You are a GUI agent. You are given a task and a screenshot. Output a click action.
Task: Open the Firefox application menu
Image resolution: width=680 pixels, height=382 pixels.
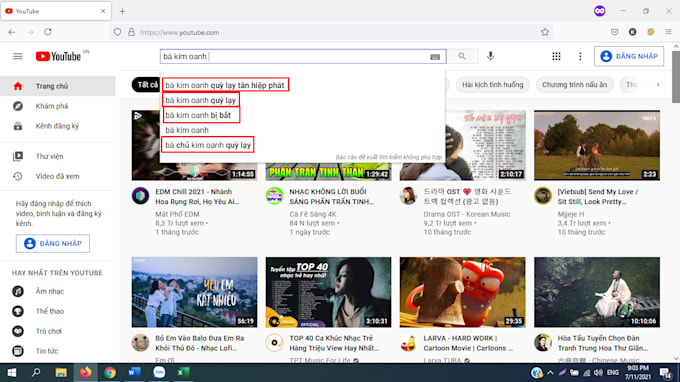point(668,32)
